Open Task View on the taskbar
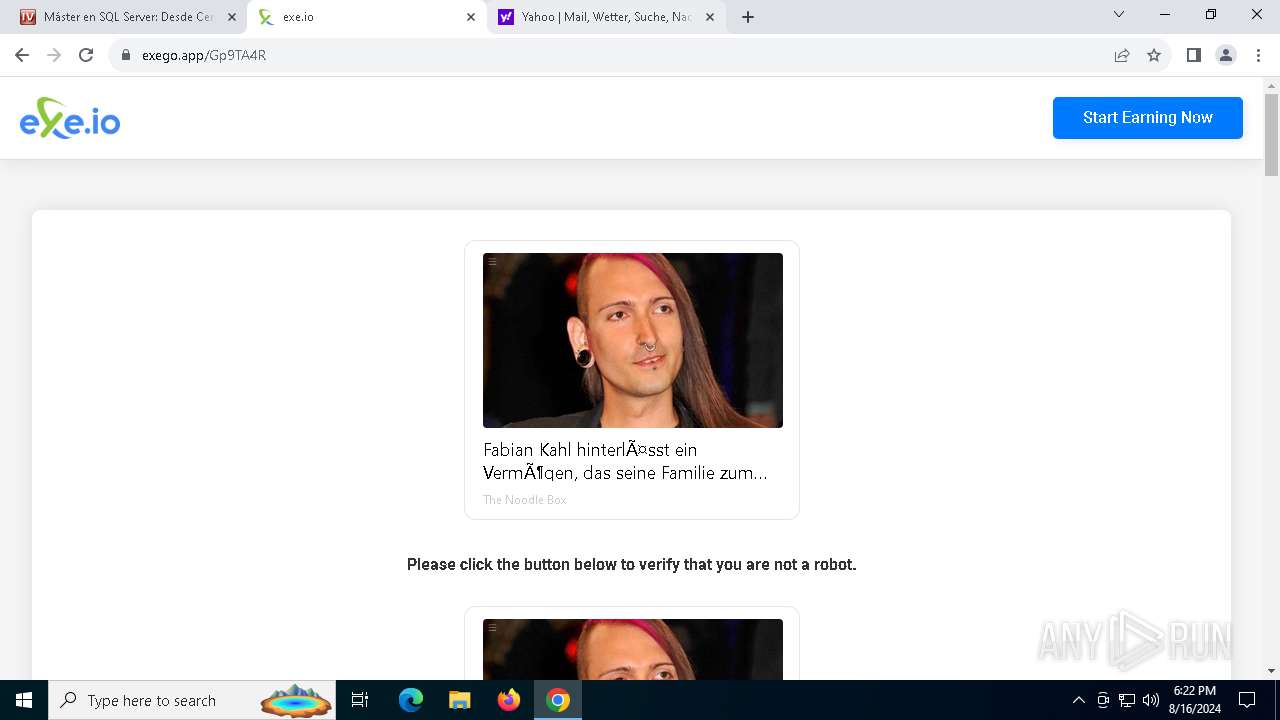This screenshot has width=1280, height=720. 360,700
